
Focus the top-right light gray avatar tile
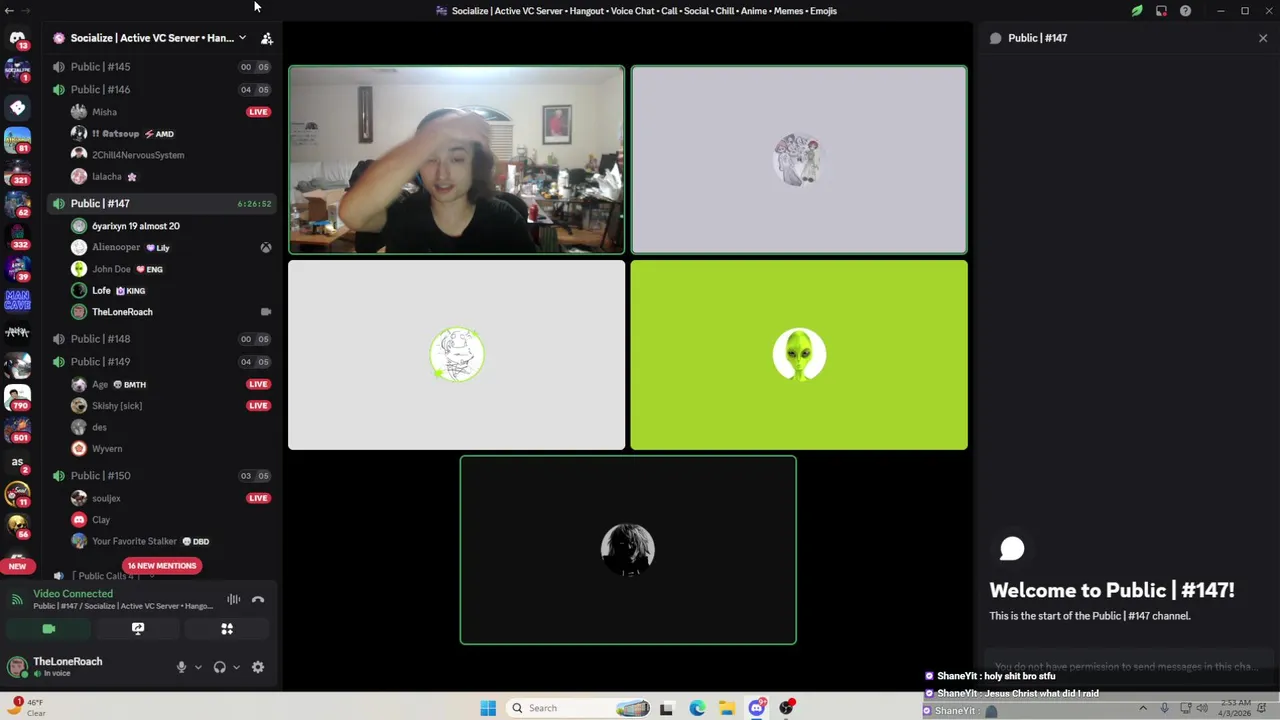(x=799, y=160)
